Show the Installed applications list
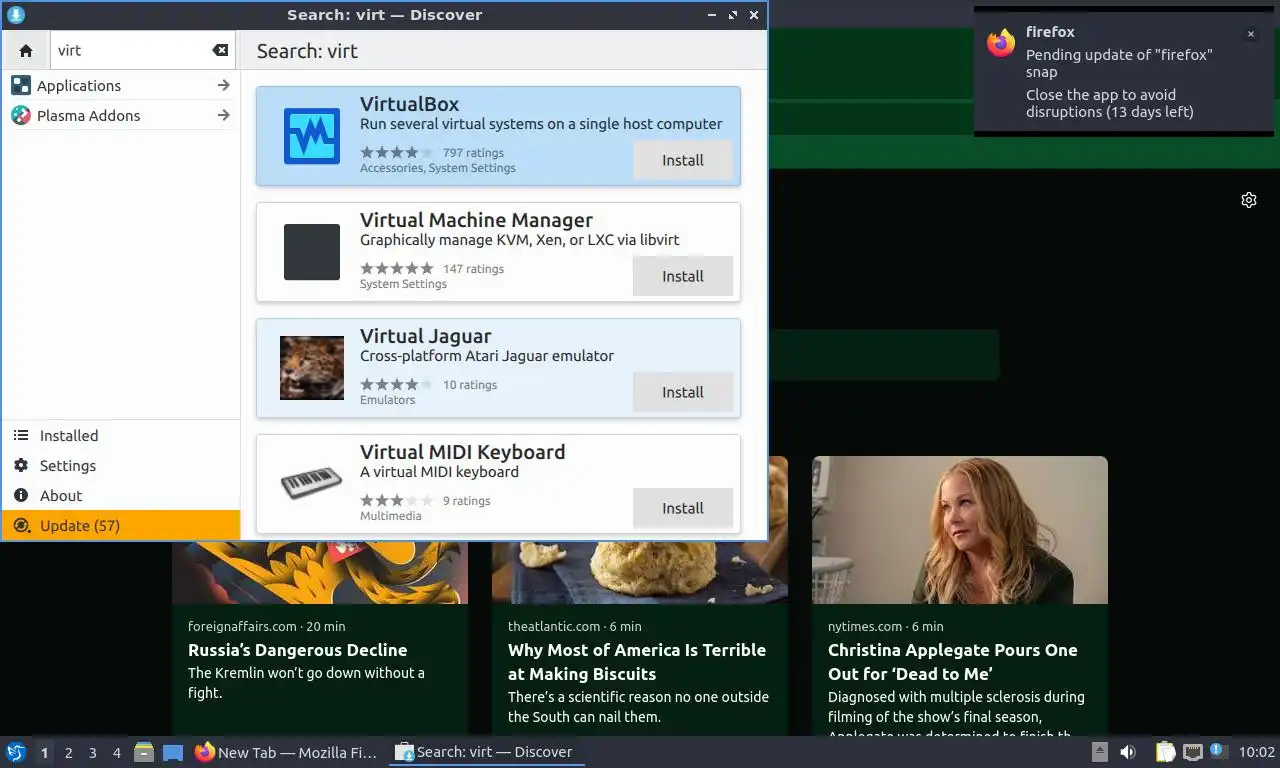 click(121, 436)
